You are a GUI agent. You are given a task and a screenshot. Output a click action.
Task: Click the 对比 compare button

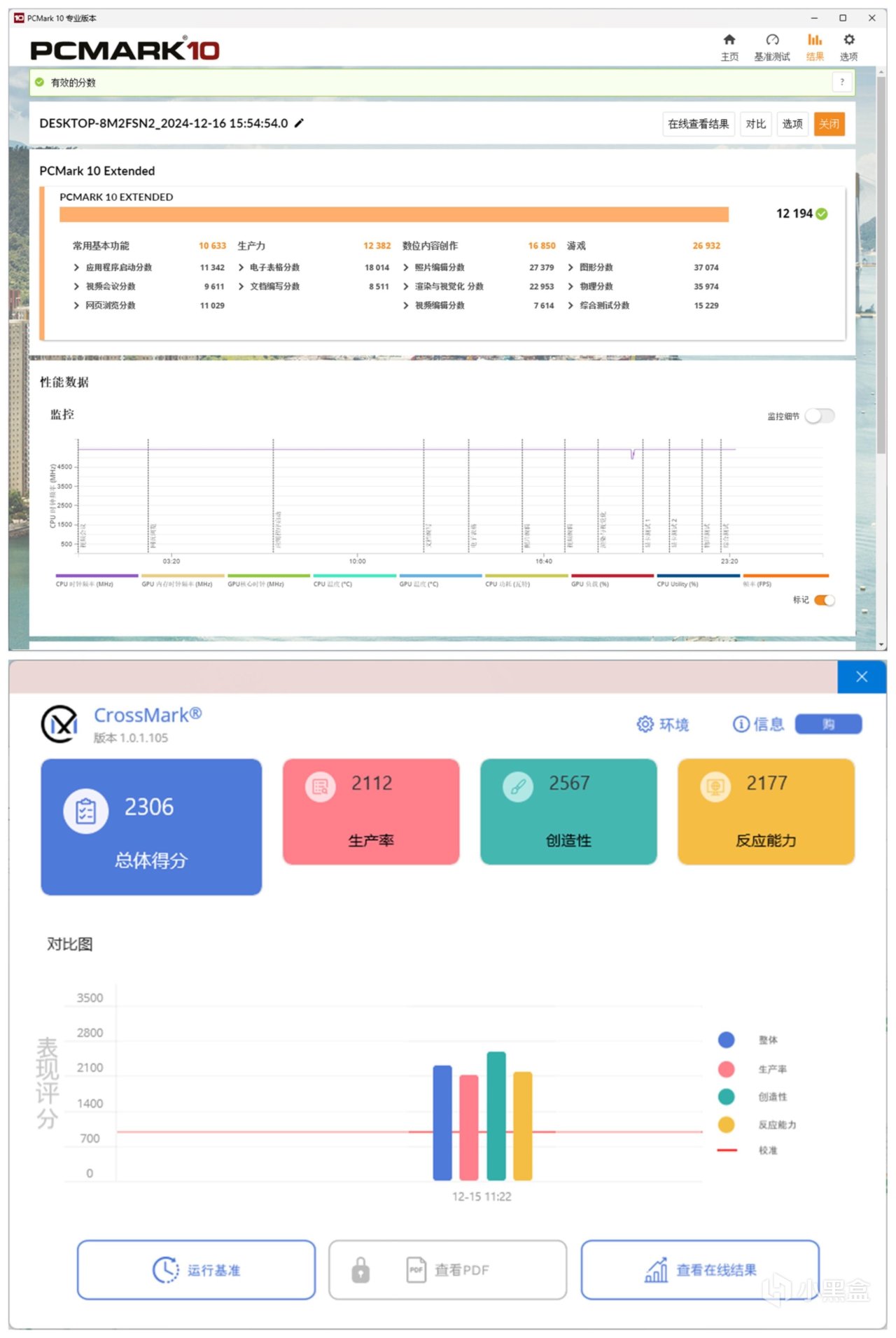click(756, 124)
